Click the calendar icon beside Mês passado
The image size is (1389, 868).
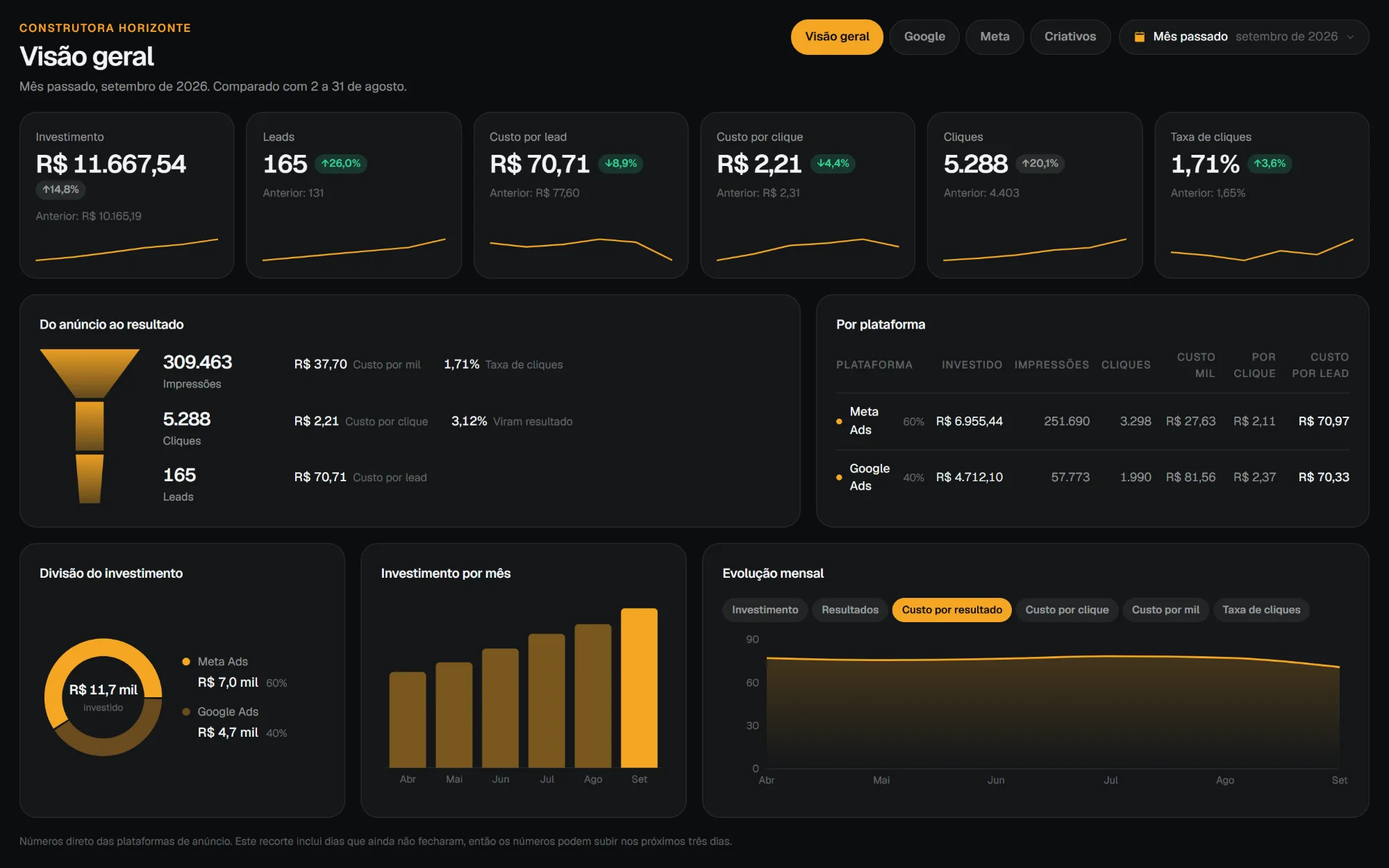[1139, 37]
